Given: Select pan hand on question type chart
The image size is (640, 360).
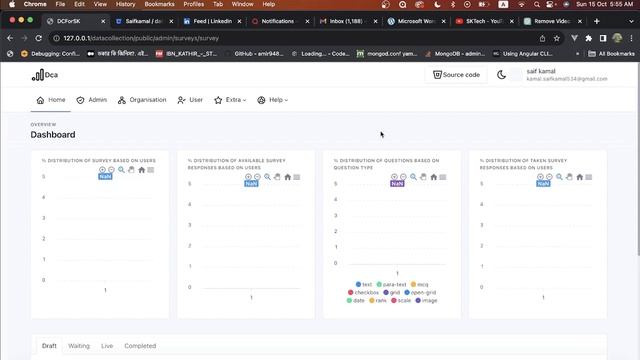Looking at the screenshot, I should point(423,177).
